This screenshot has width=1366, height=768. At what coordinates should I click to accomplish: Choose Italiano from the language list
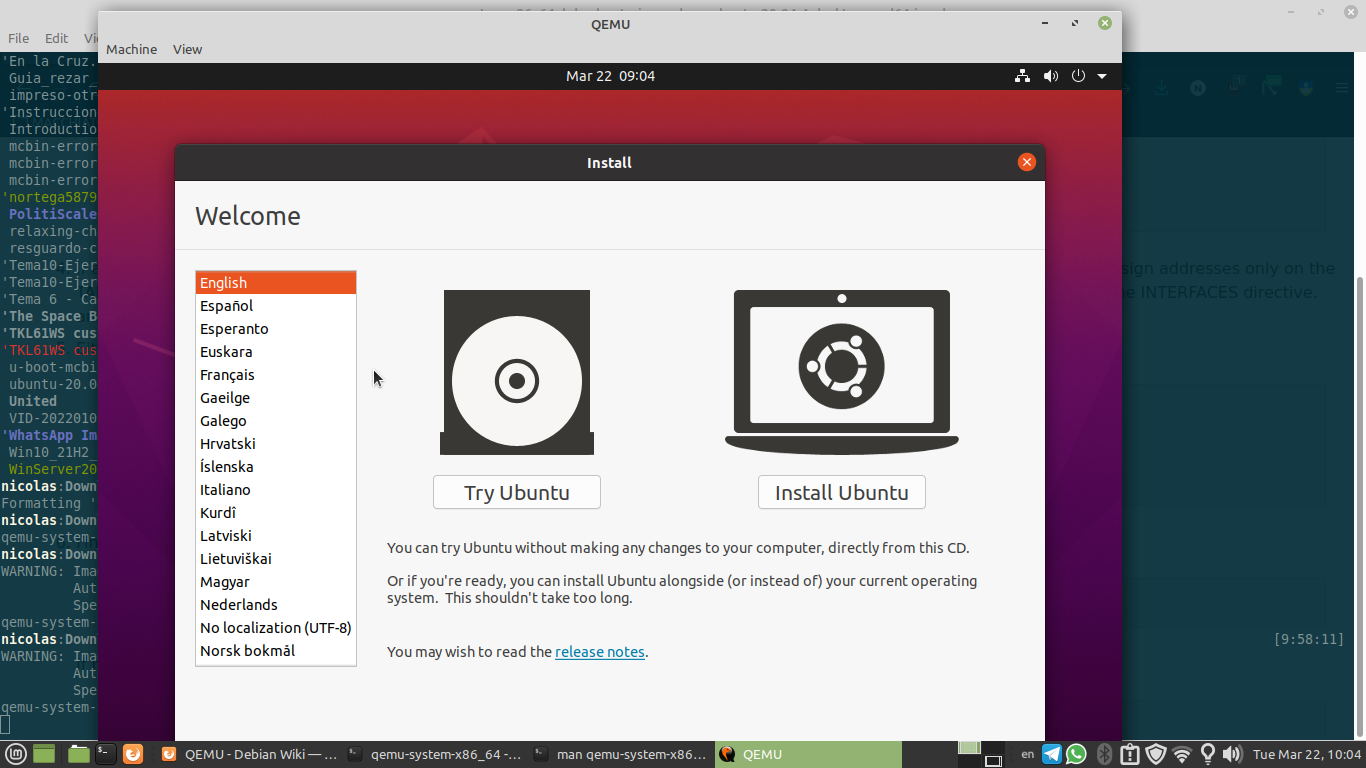pos(276,490)
